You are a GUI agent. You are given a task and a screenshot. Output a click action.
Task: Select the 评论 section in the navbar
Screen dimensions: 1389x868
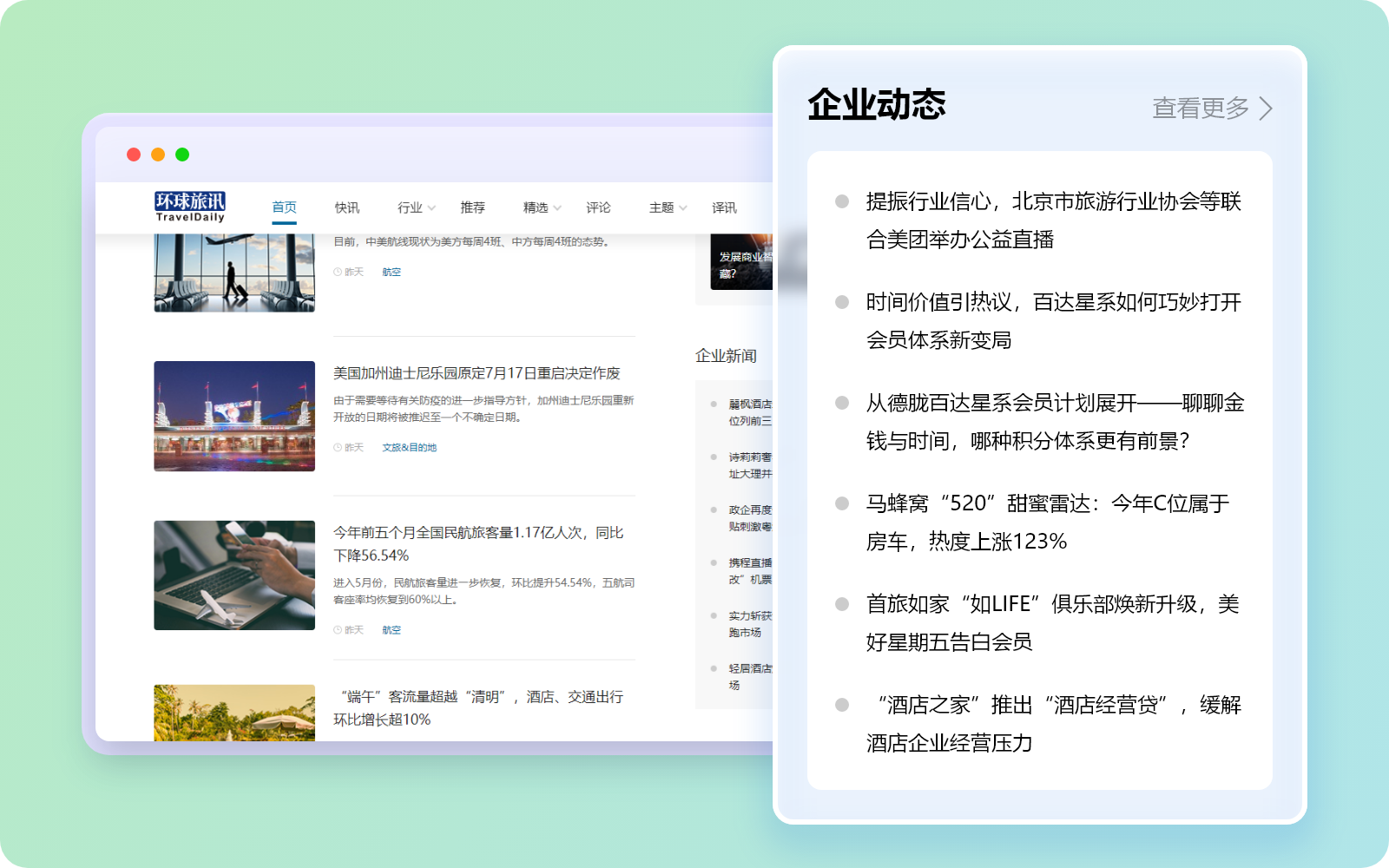pos(599,207)
